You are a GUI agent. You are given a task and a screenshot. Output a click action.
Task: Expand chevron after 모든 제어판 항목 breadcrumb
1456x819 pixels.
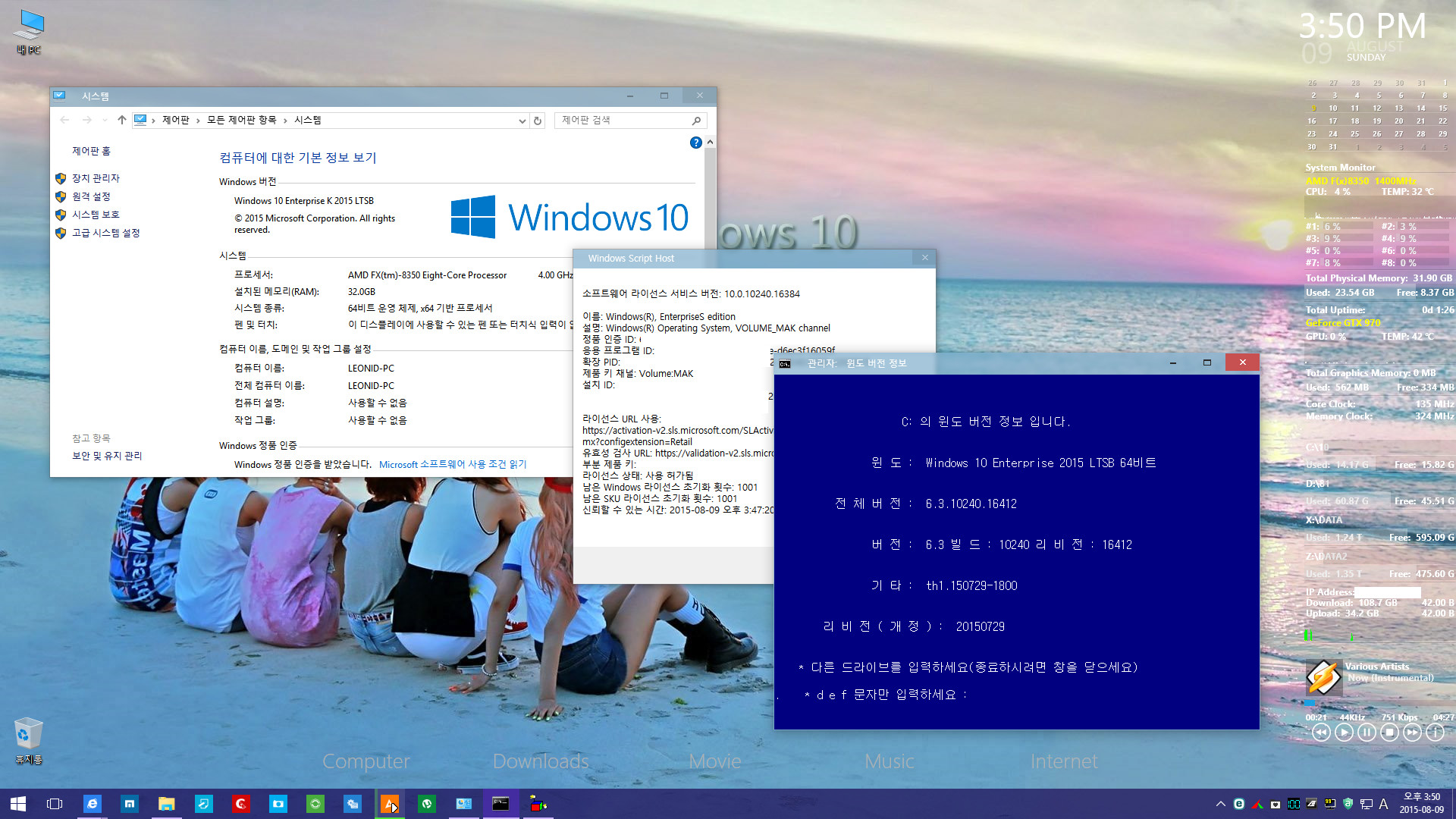tap(286, 120)
